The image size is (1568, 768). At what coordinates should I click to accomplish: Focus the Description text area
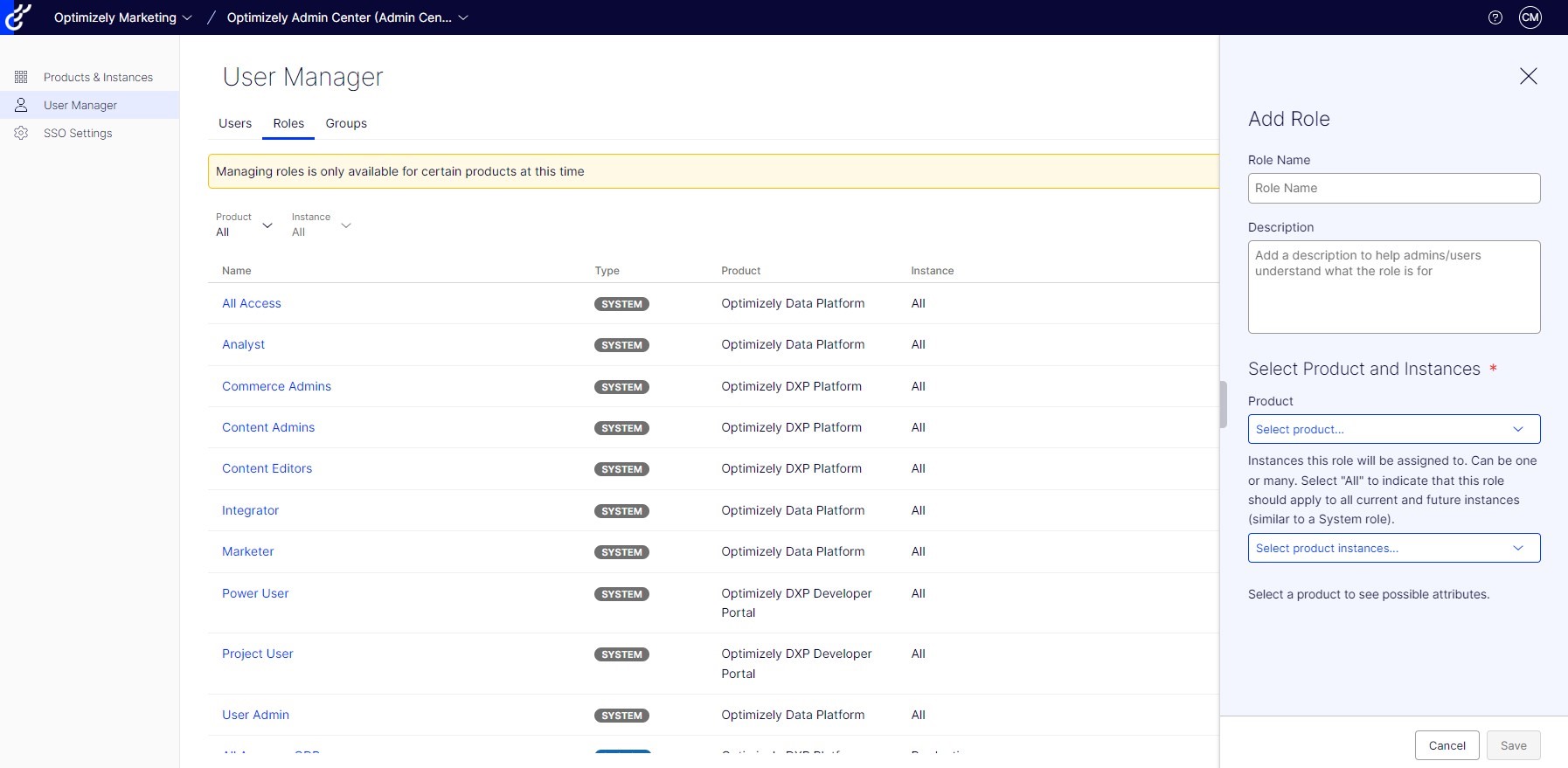point(1394,287)
